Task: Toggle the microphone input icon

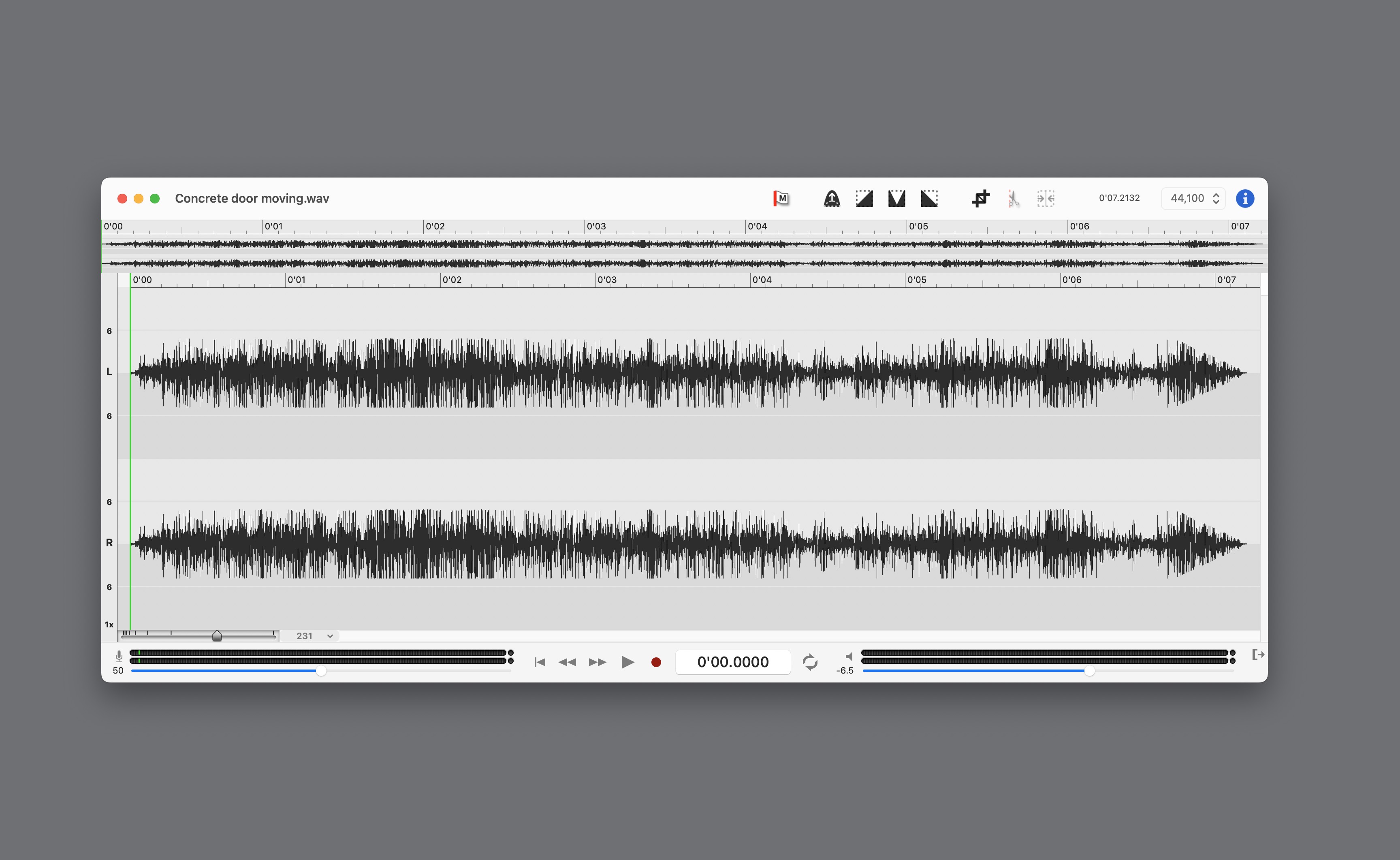Action: (119, 657)
